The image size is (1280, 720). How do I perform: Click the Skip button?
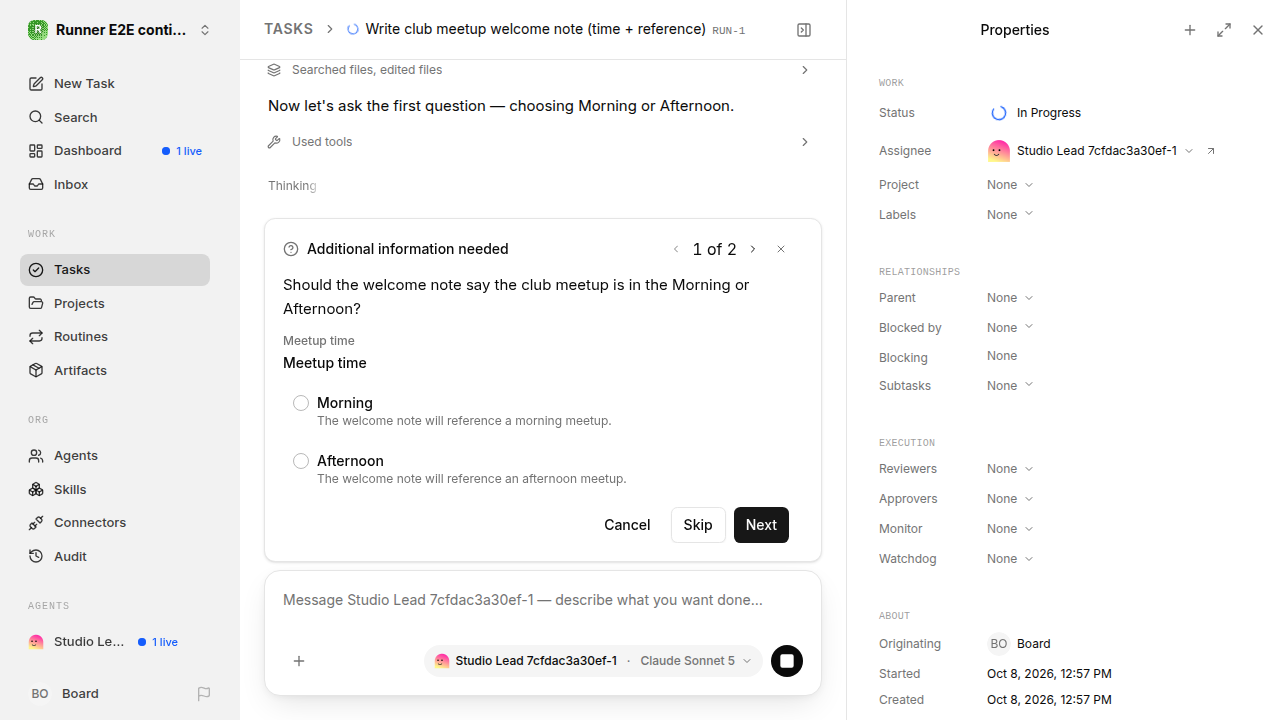698,525
